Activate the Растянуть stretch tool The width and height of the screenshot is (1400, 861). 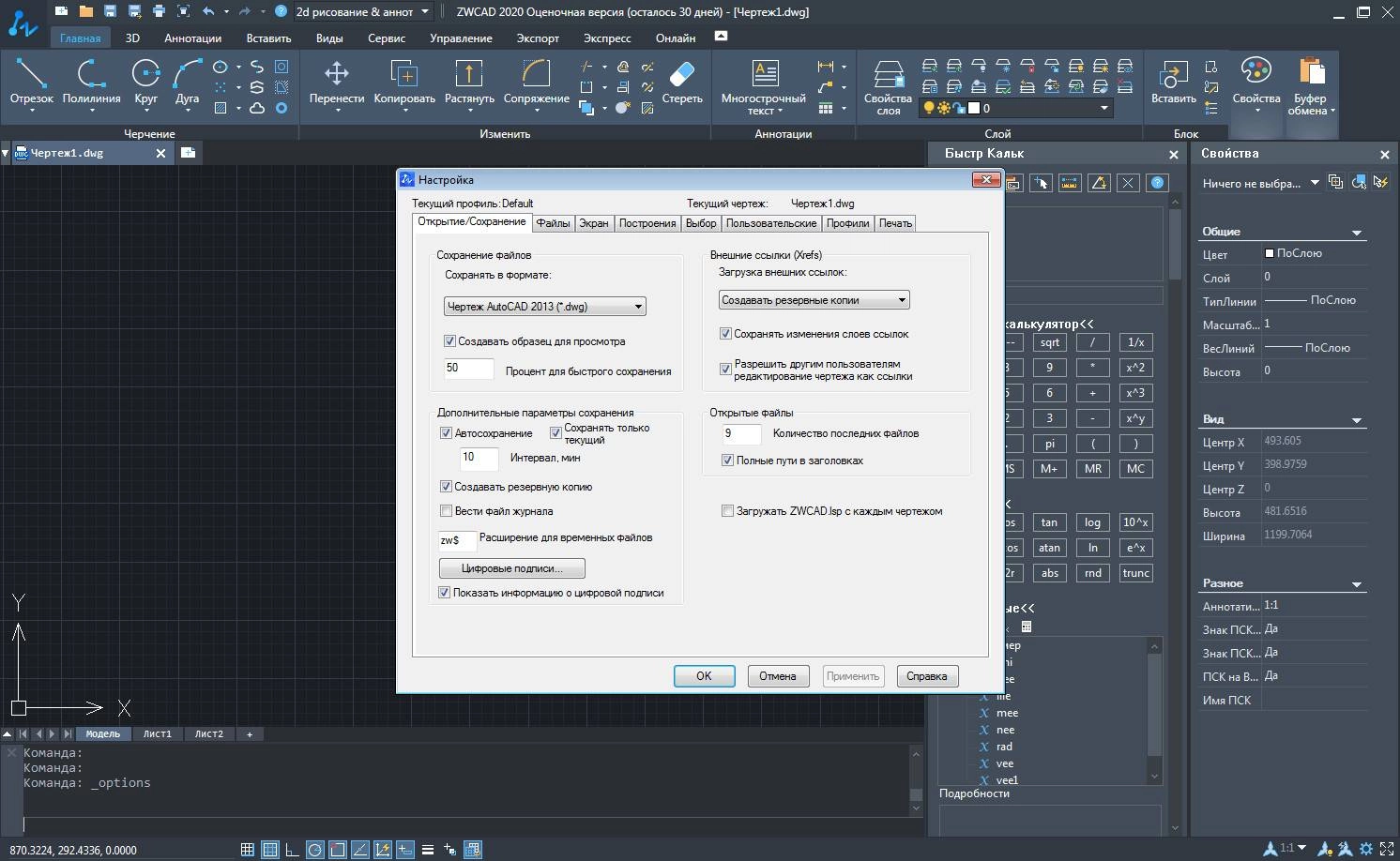(x=468, y=83)
